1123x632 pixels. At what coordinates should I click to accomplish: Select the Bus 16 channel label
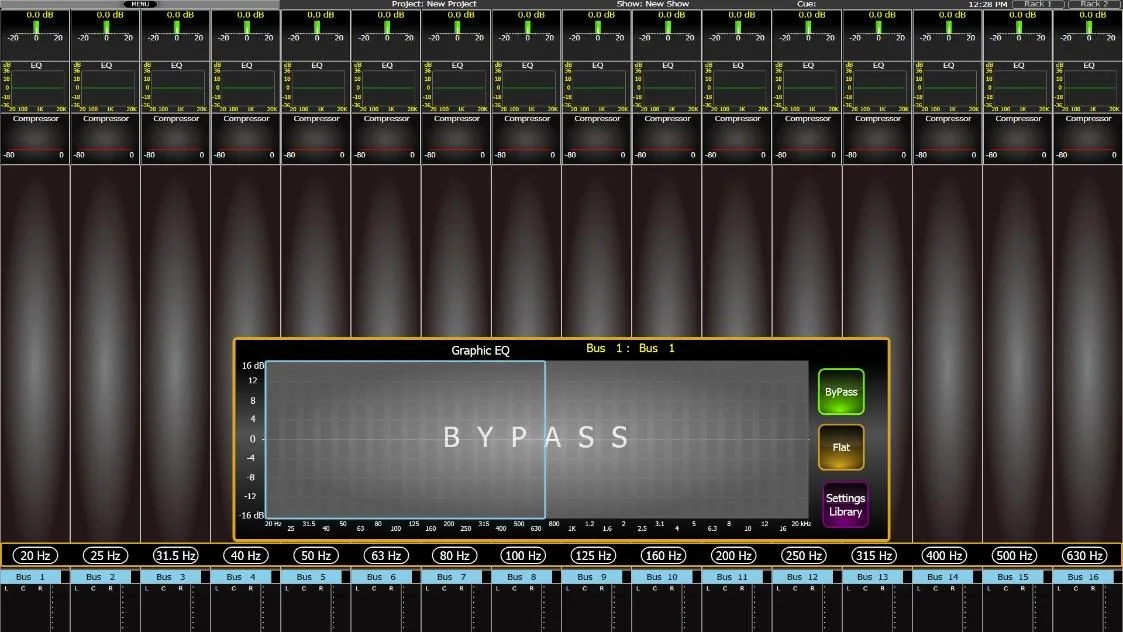[x=1083, y=577]
